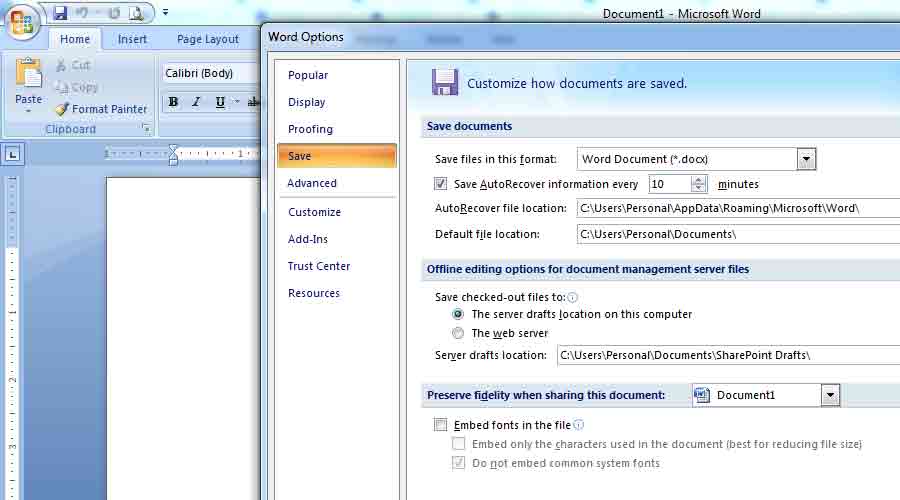Toggle Do not embed common system fonts
The image size is (900, 500).
point(458,463)
